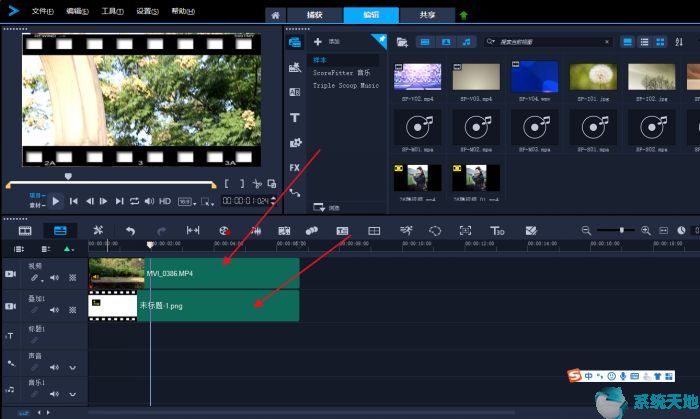Switch the library to thumbnail grid view
Image resolution: width=700 pixels, height=419 pixels.
pyautogui.click(x=660, y=42)
